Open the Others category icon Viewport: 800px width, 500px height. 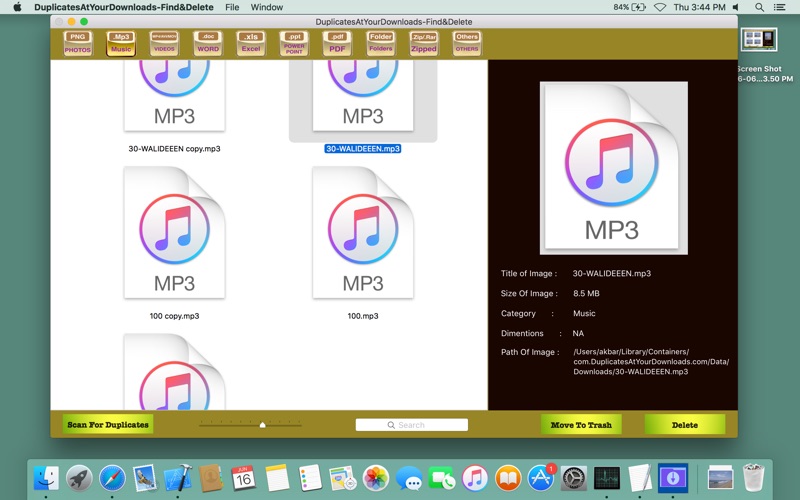467,43
